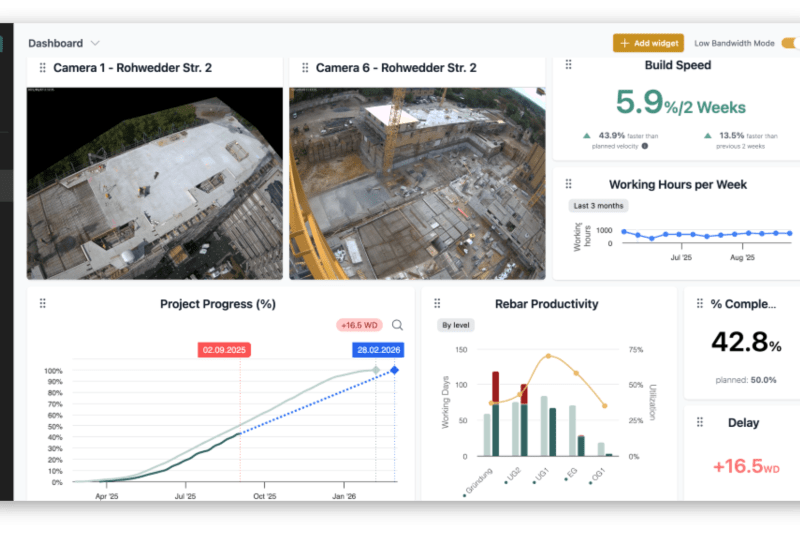
Task: Open the Project Progress zoom magnifier
Action: point(397,325)
